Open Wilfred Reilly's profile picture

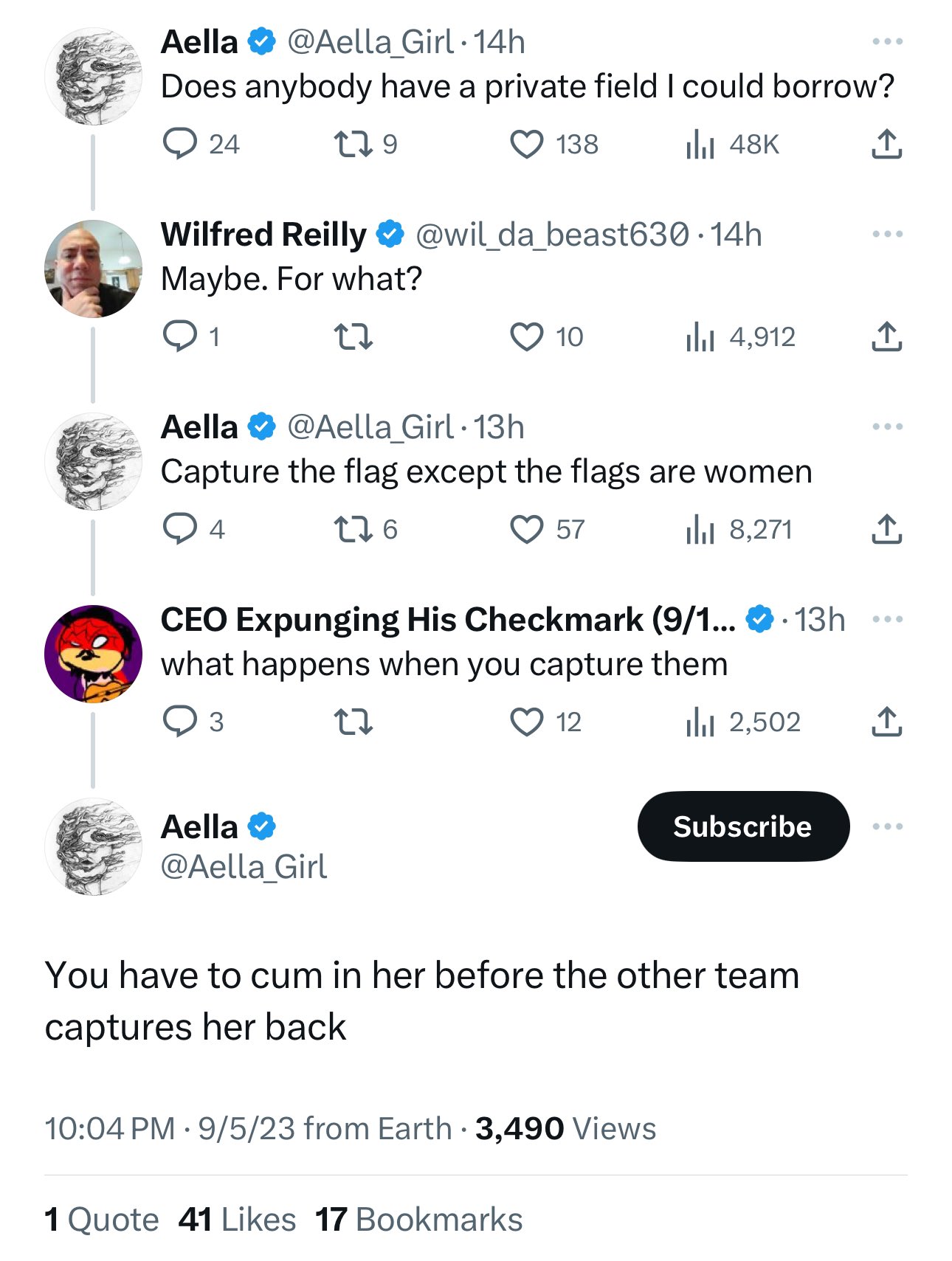click(x=93, y=269)
